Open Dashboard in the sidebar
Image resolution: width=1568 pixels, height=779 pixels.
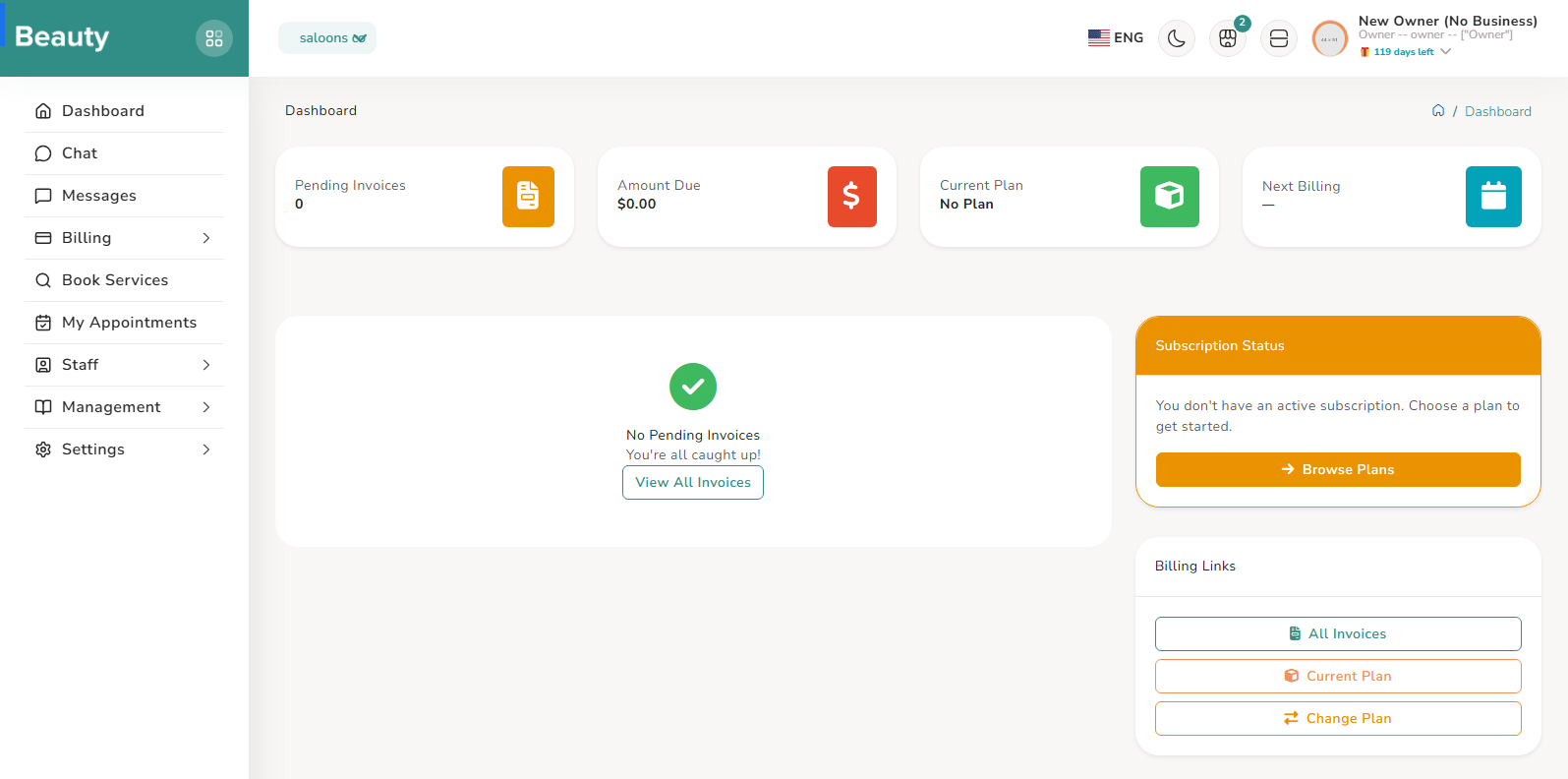tap(125, 111)
